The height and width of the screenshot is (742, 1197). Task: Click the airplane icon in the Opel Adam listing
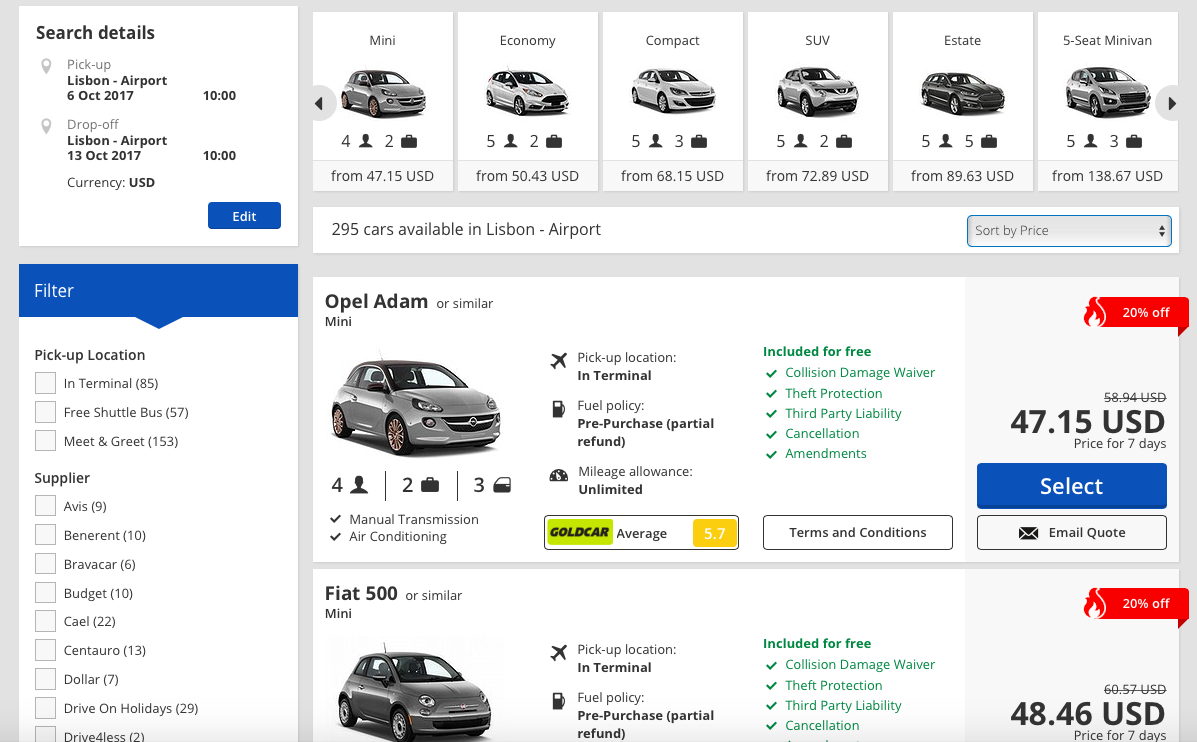pos(559,360)
